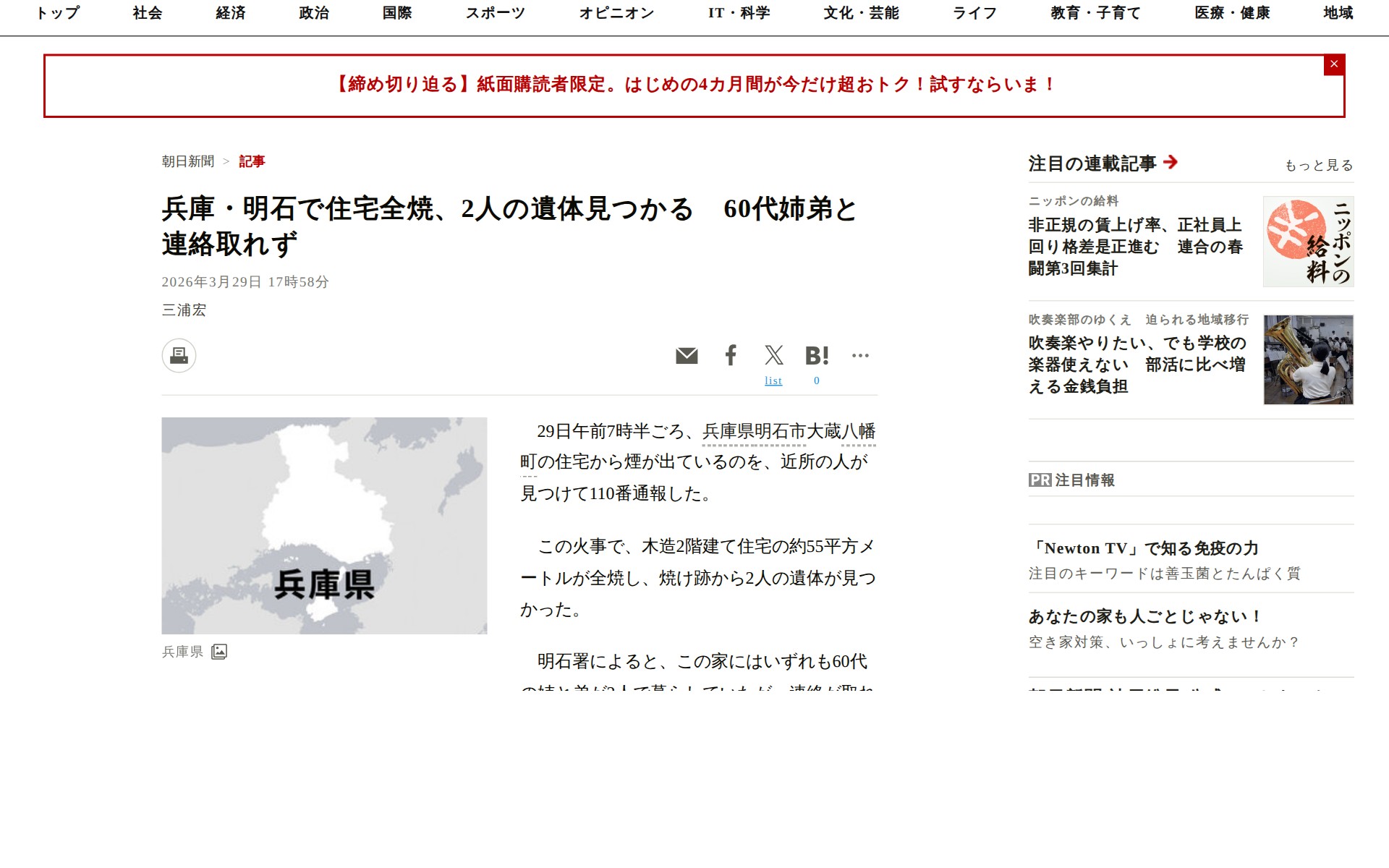Click もっと見る link
This screenshot has height=868, width=1389.
pos(1318,166)
